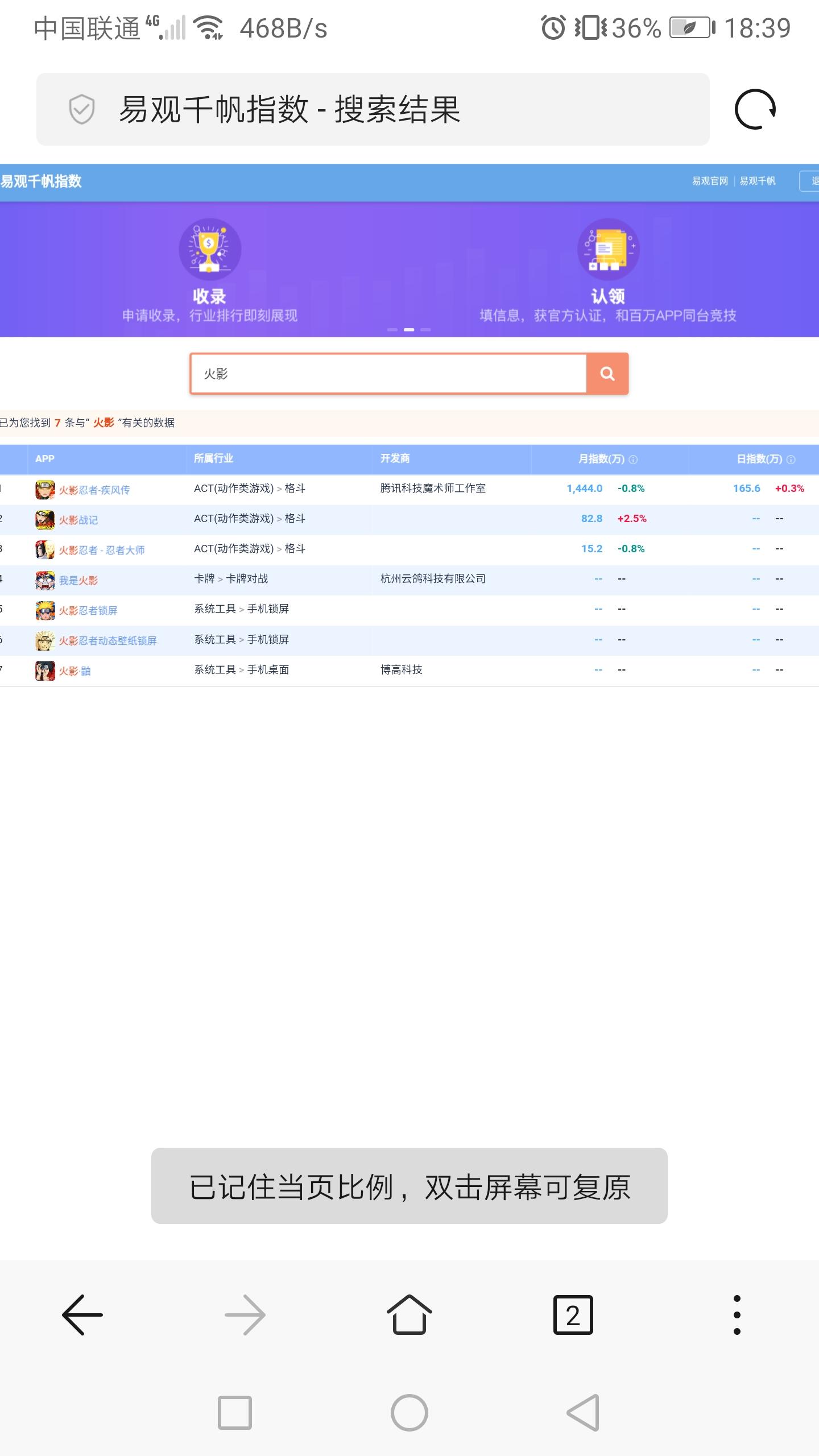Open the 火影 app link in row seven
This screenshot has width=819, height=1456.
tap(75, 671)
